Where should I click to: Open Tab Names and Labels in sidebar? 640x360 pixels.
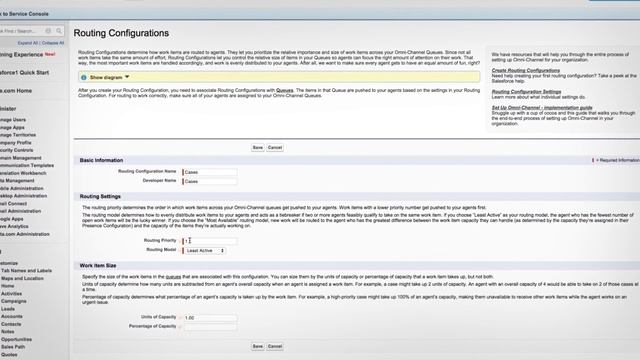coord(26,271)
